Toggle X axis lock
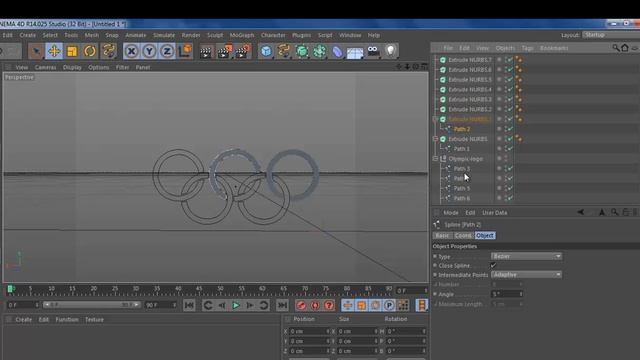The width and height of the screenshot is (640, 360). [131, 51]
